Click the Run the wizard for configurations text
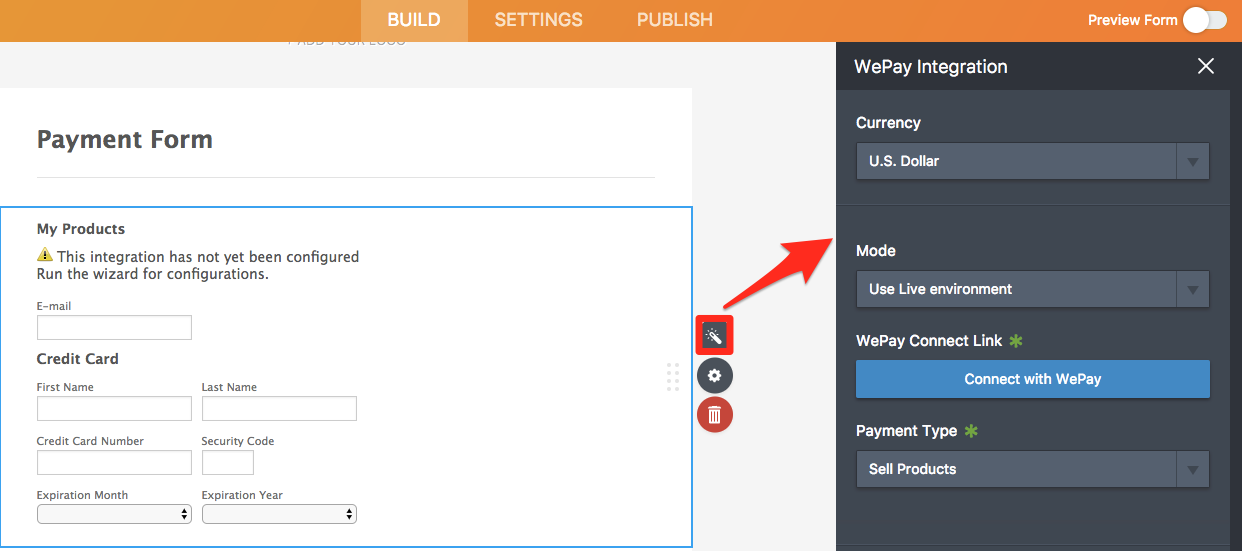The width and height of the screenshot is (1242, 551). click(153, 274)
